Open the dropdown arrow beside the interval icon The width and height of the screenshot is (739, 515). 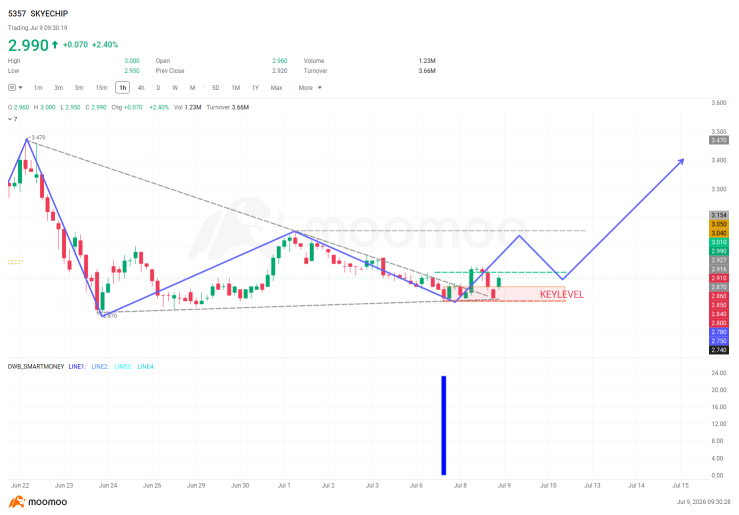click(x=20, y=88)
